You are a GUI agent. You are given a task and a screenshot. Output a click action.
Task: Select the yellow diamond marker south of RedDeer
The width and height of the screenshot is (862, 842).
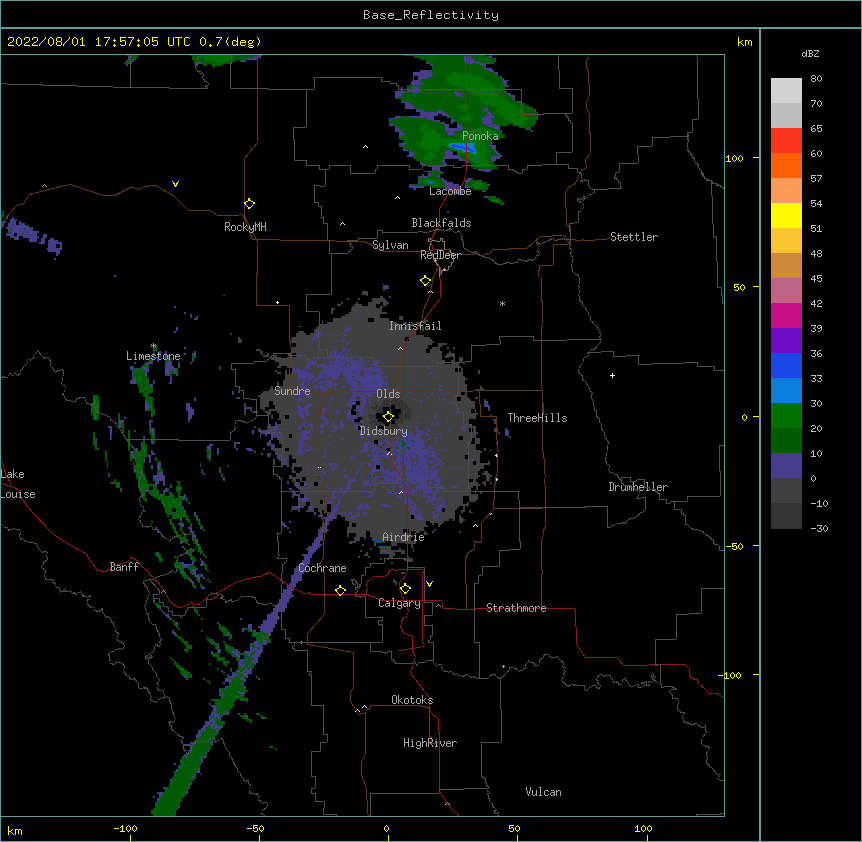426,281
